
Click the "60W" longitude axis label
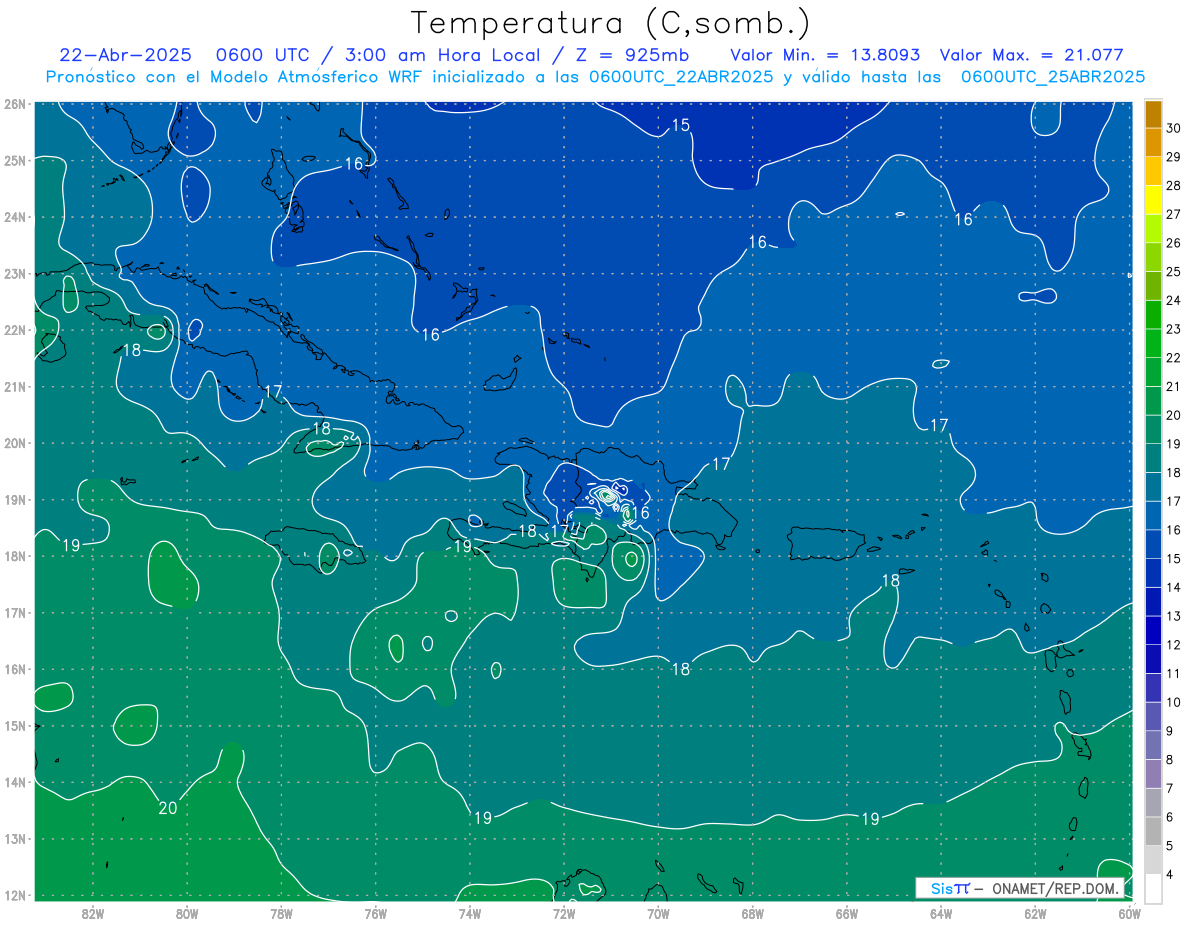click(x=1130, y=913)
